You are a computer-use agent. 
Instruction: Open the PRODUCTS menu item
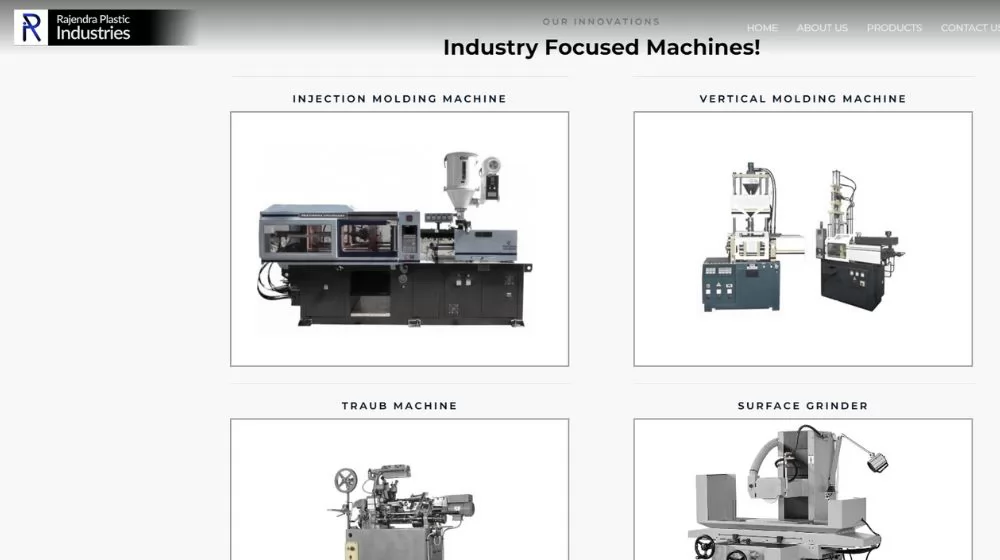coord(894,28)
